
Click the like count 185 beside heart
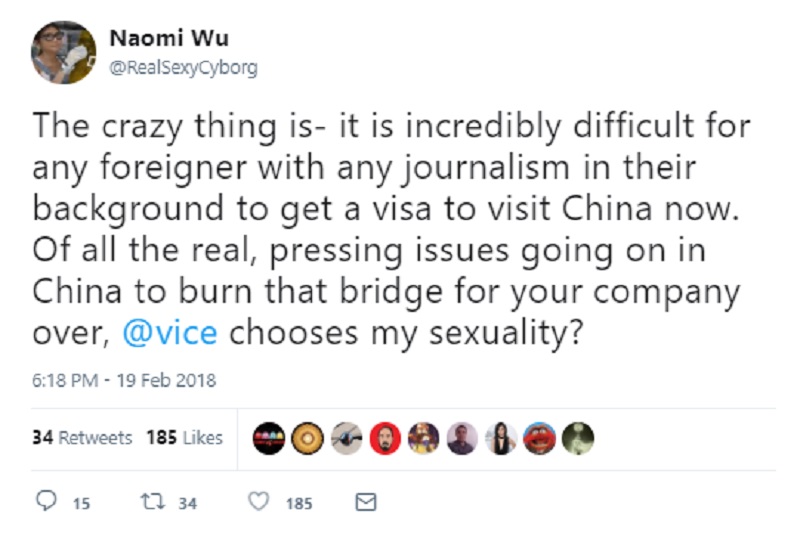pyautogui.click(x=299, y=504)
